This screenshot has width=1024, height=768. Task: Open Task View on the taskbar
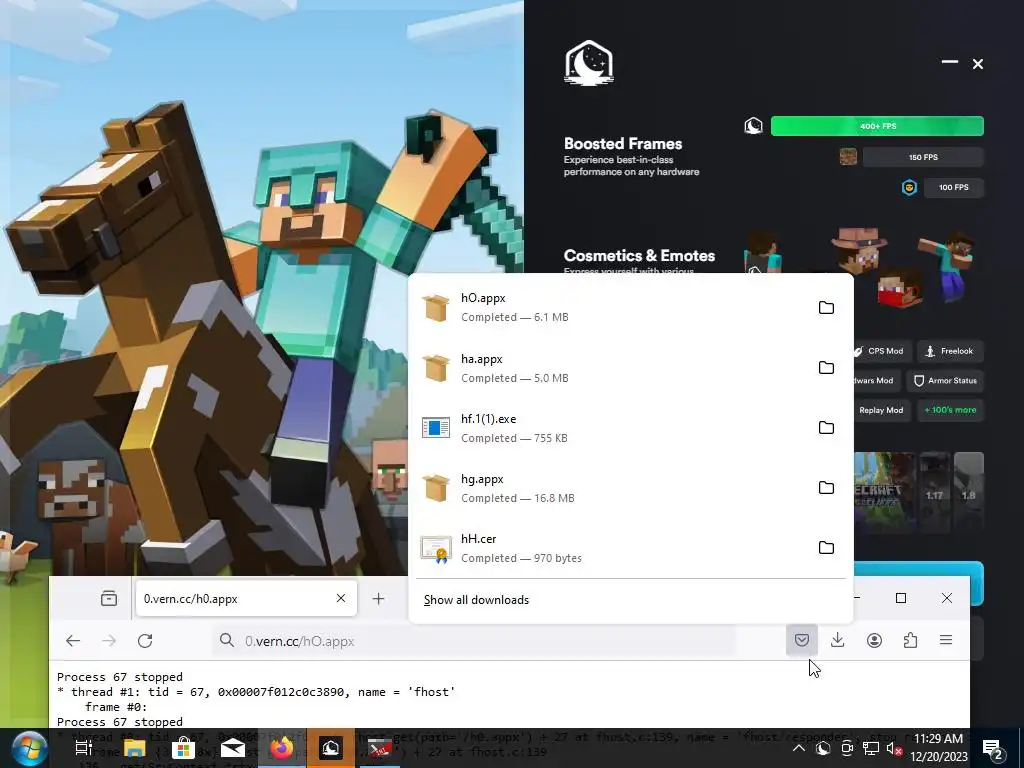pos(83,748)
